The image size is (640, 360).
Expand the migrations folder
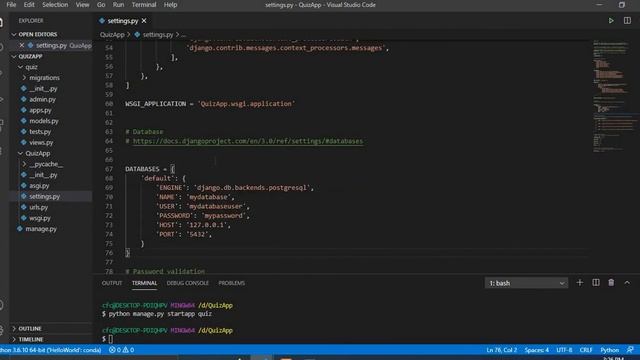44,78
